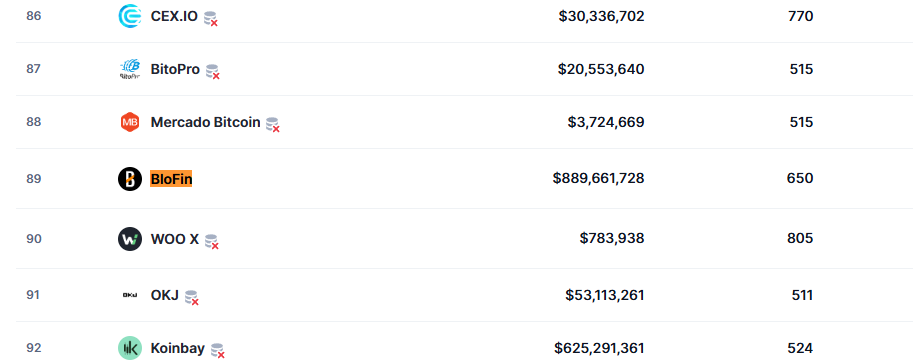
Task: Click the BitoPro exchange logo
Action: coord(129,69)
